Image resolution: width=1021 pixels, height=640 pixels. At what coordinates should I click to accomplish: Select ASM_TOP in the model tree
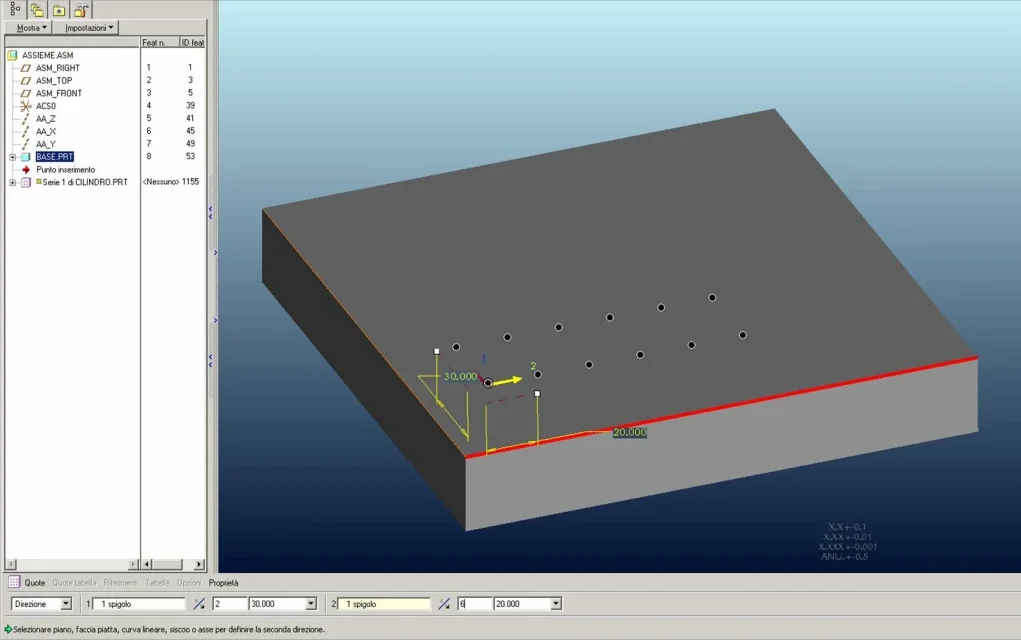54,81
